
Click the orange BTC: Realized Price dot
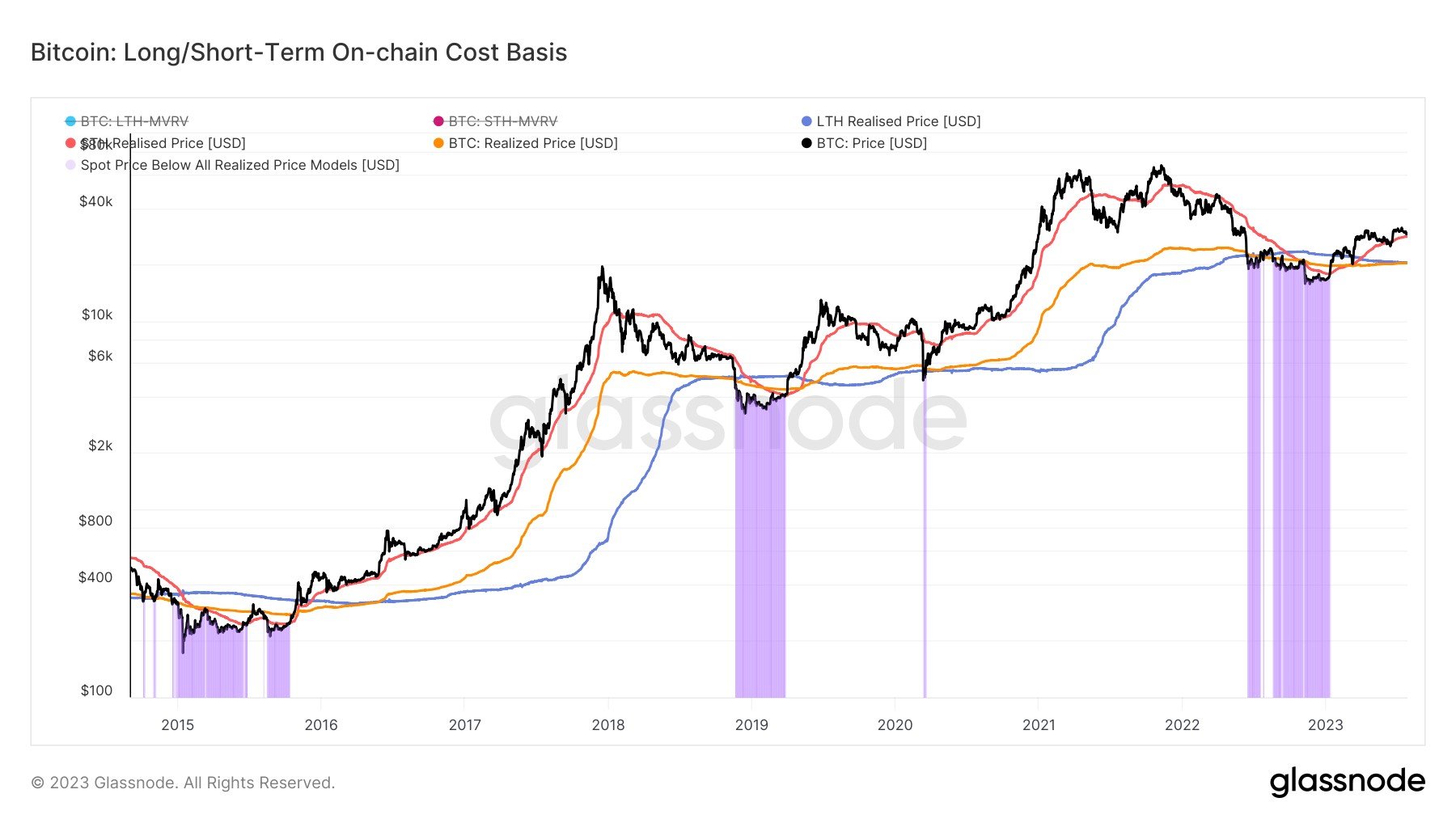tap(438, 143)
